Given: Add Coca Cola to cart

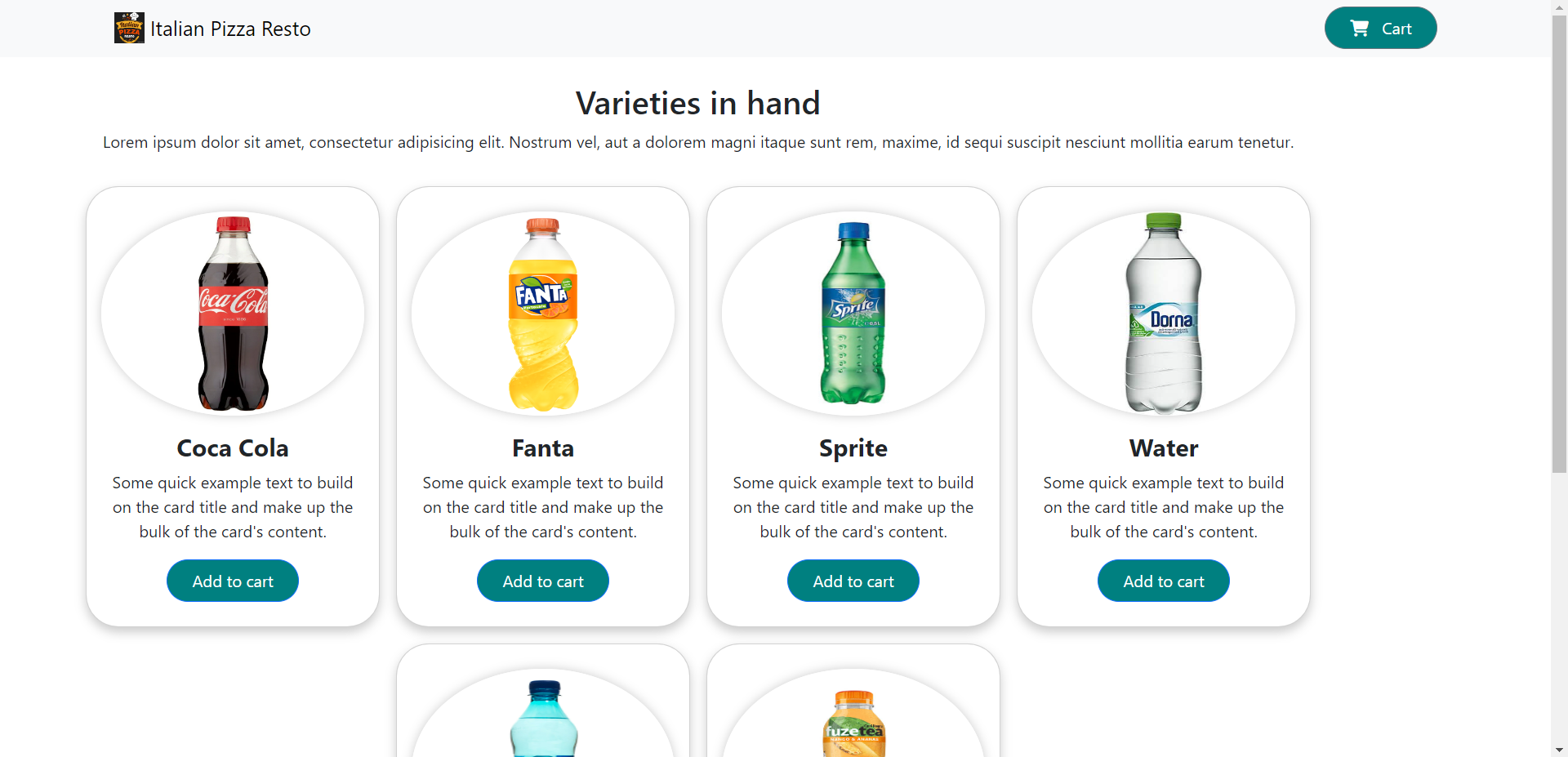Looking at the screenshot, I should (x=232, y=581).
